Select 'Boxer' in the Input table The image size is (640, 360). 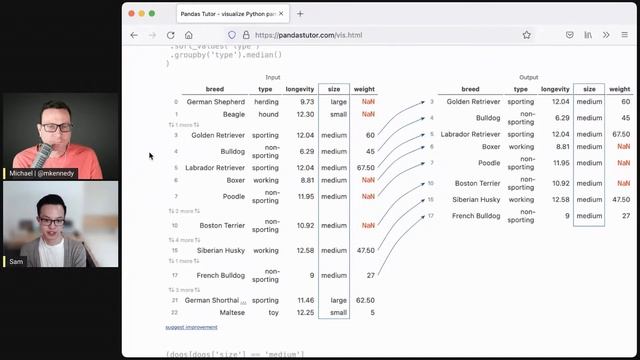coord(236,180)
